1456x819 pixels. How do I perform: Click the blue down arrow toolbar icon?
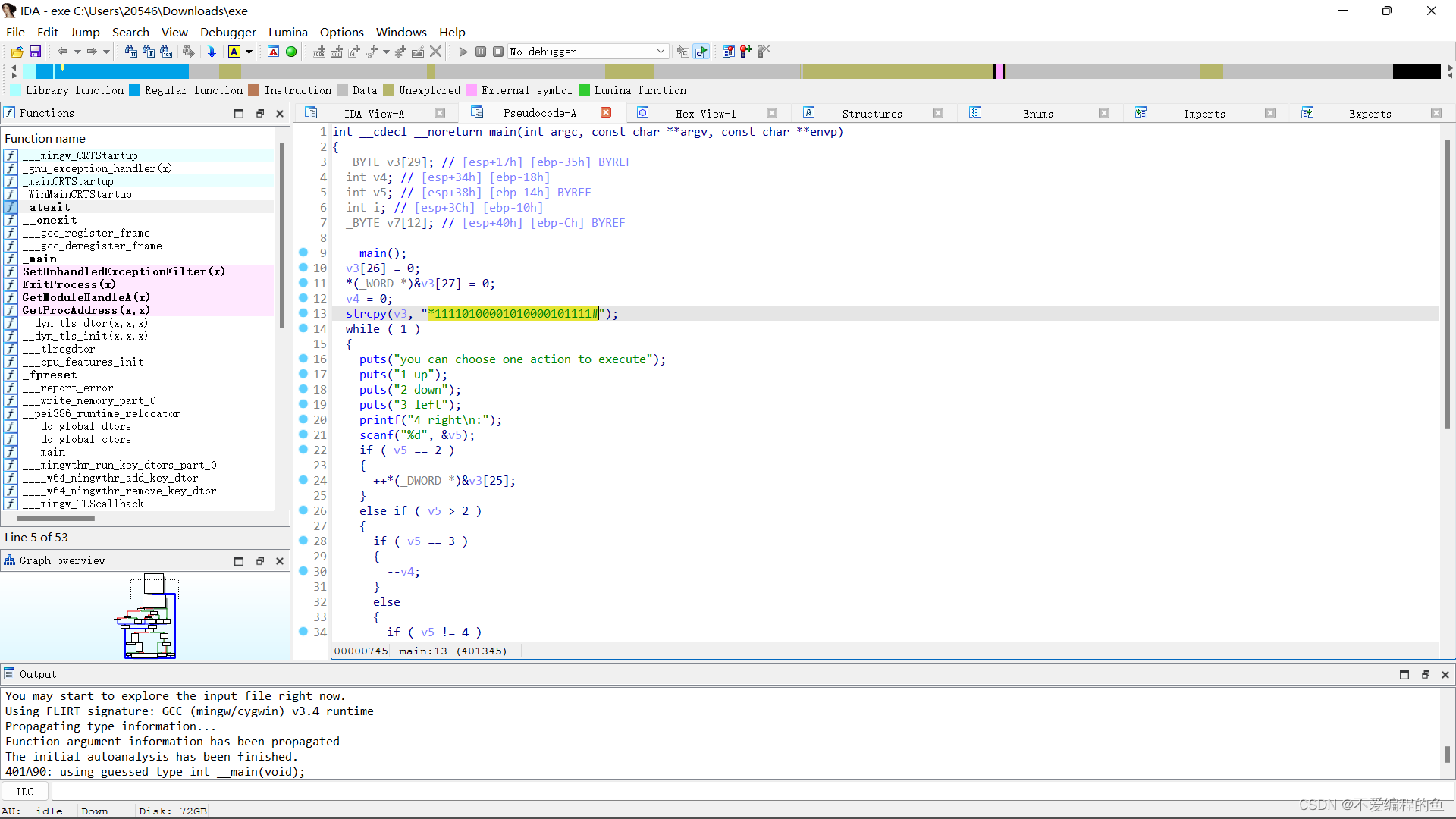click(x=212, y=52)
